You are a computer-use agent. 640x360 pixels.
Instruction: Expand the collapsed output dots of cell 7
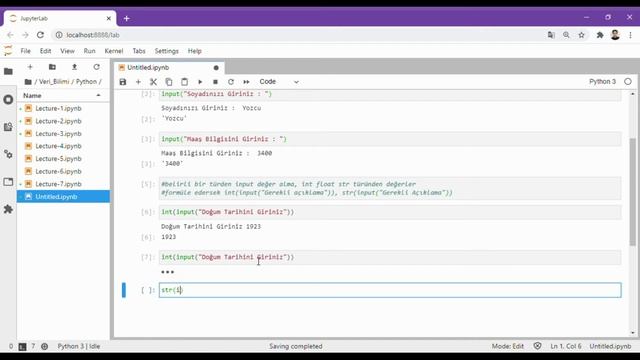pyautogui.click(x=167, y=272)
